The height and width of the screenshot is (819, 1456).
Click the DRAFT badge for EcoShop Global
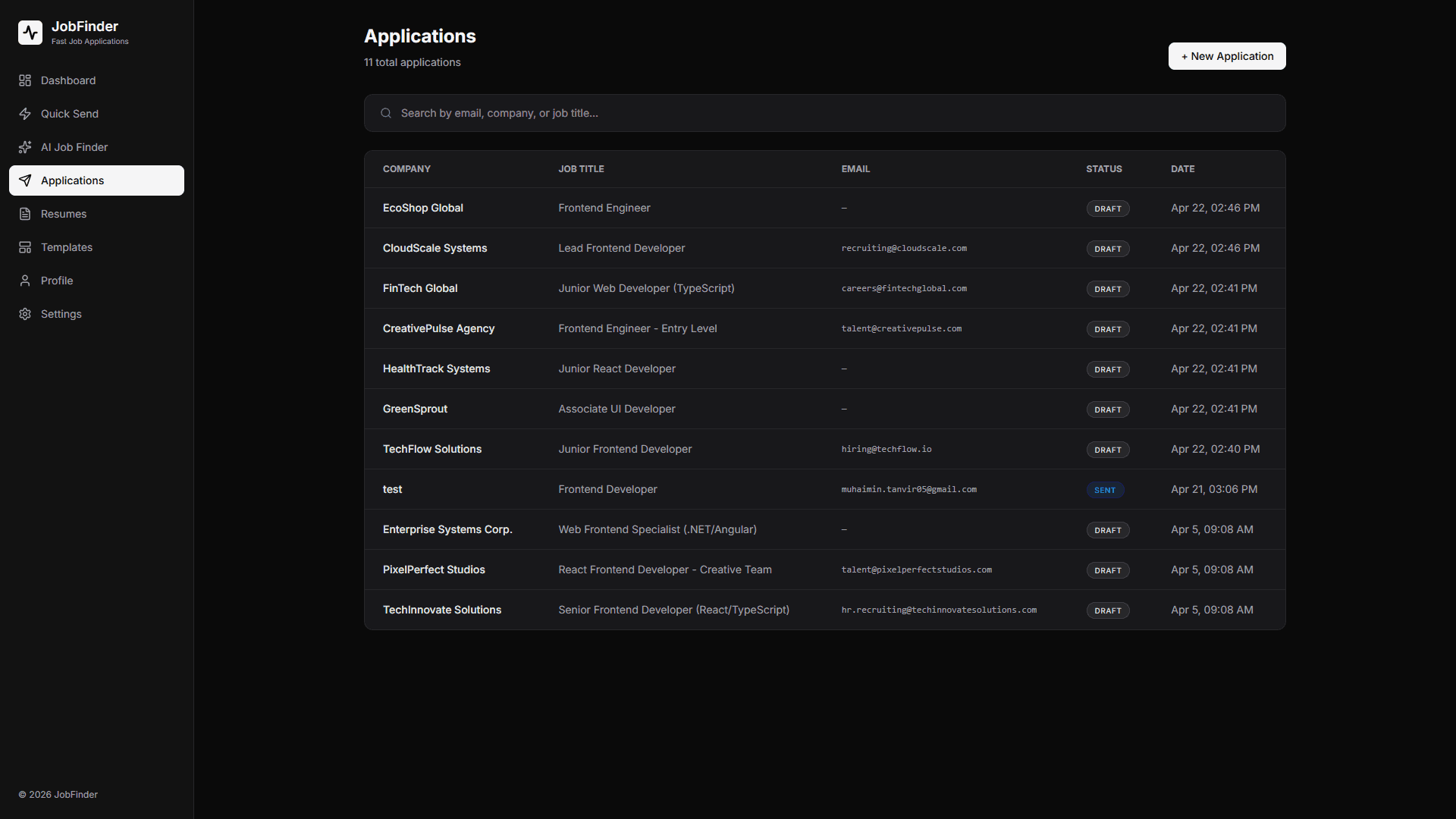tap(1108, 209)
